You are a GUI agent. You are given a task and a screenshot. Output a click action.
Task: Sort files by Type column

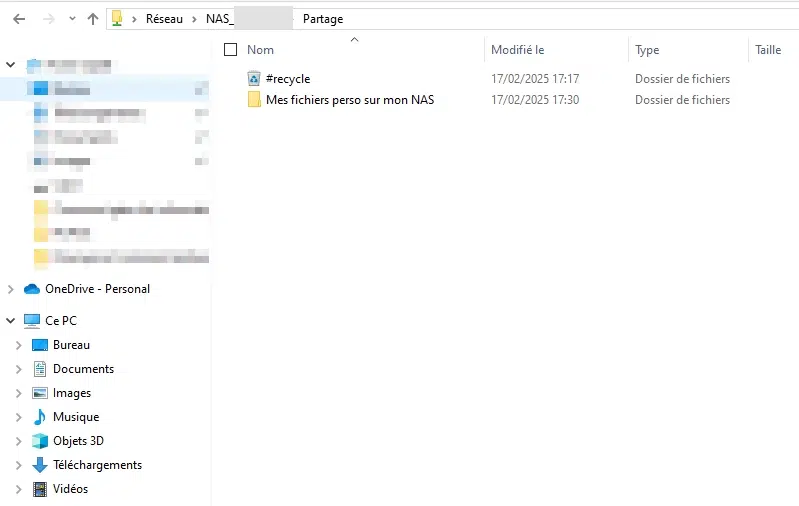point(647,50)
